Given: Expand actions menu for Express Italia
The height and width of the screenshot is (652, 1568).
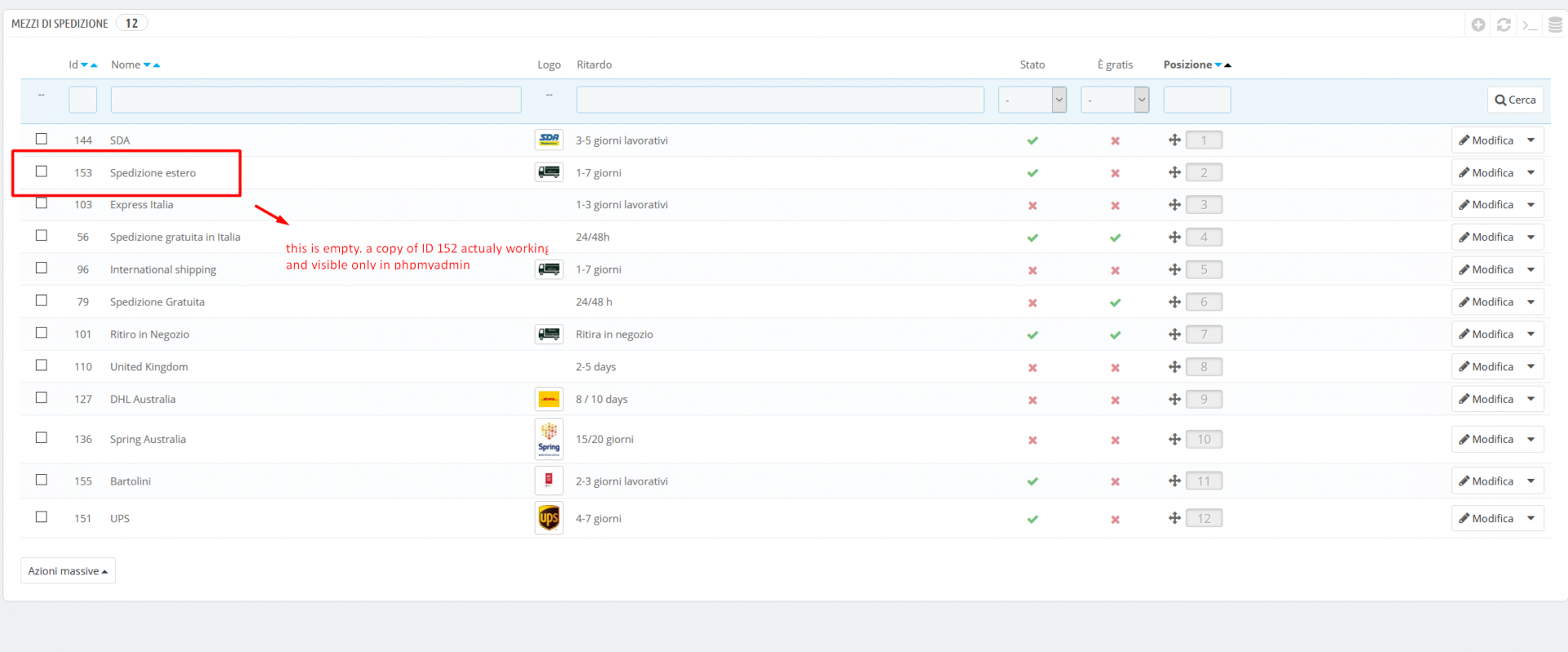Looking at the screenshot, I should tap(1531, 204).
